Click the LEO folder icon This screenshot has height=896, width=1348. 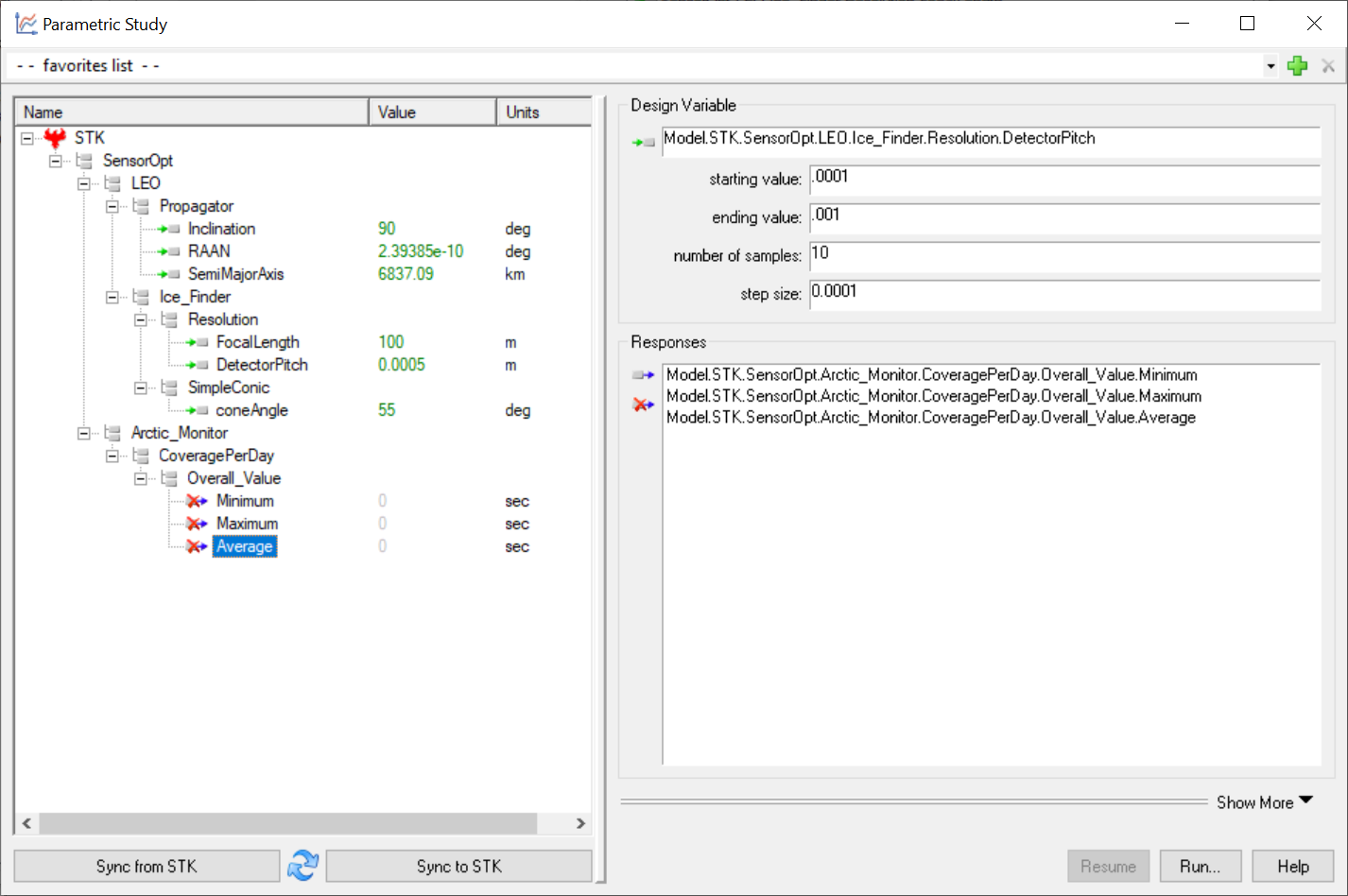tap(112, 183)
